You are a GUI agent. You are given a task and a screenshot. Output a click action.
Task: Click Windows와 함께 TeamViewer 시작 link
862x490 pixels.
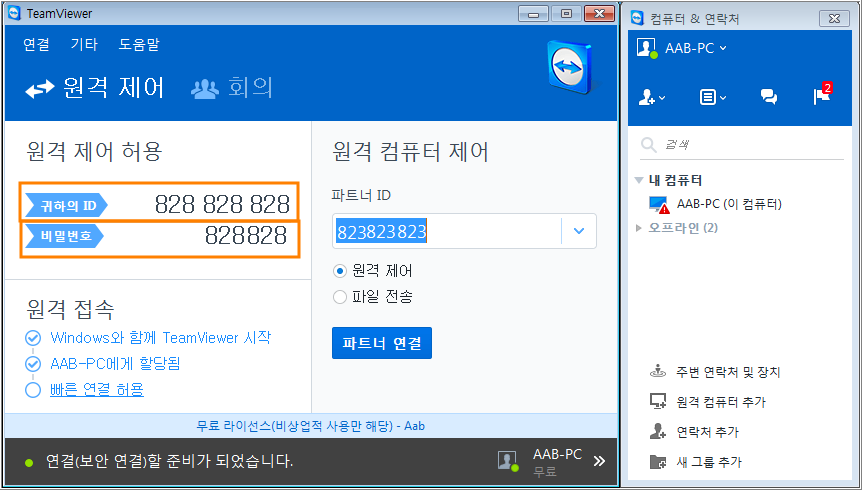coord(161,337)
